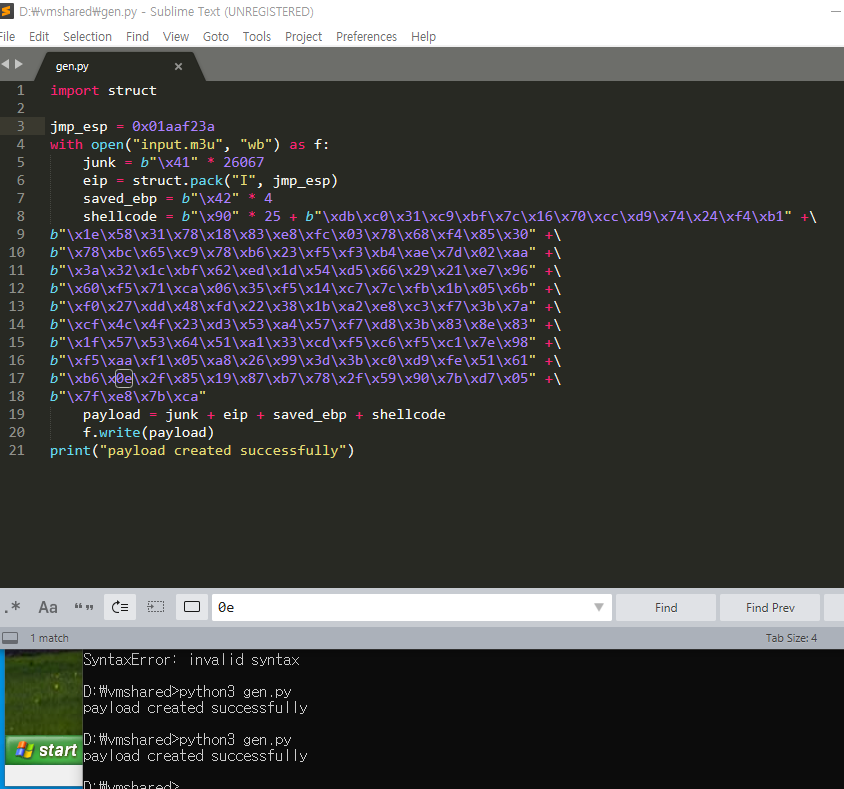
Task: Open the View menu
Action: 176,37
